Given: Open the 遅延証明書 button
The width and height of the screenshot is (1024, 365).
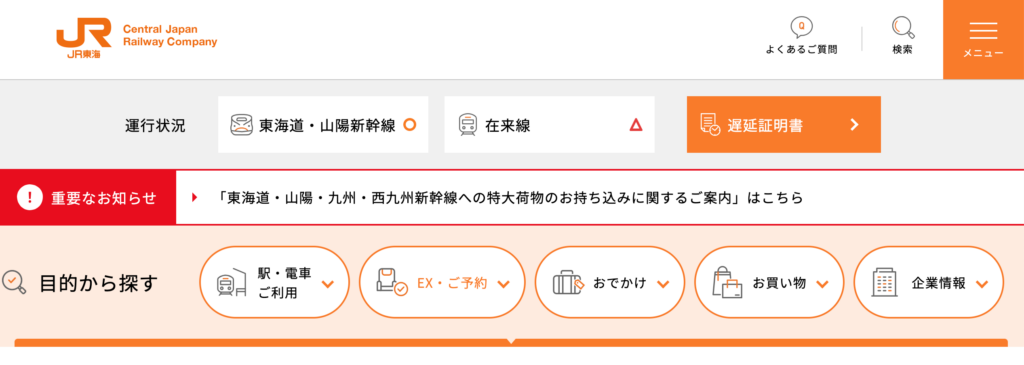Looking at the screenshot, I should click(784, 125).
